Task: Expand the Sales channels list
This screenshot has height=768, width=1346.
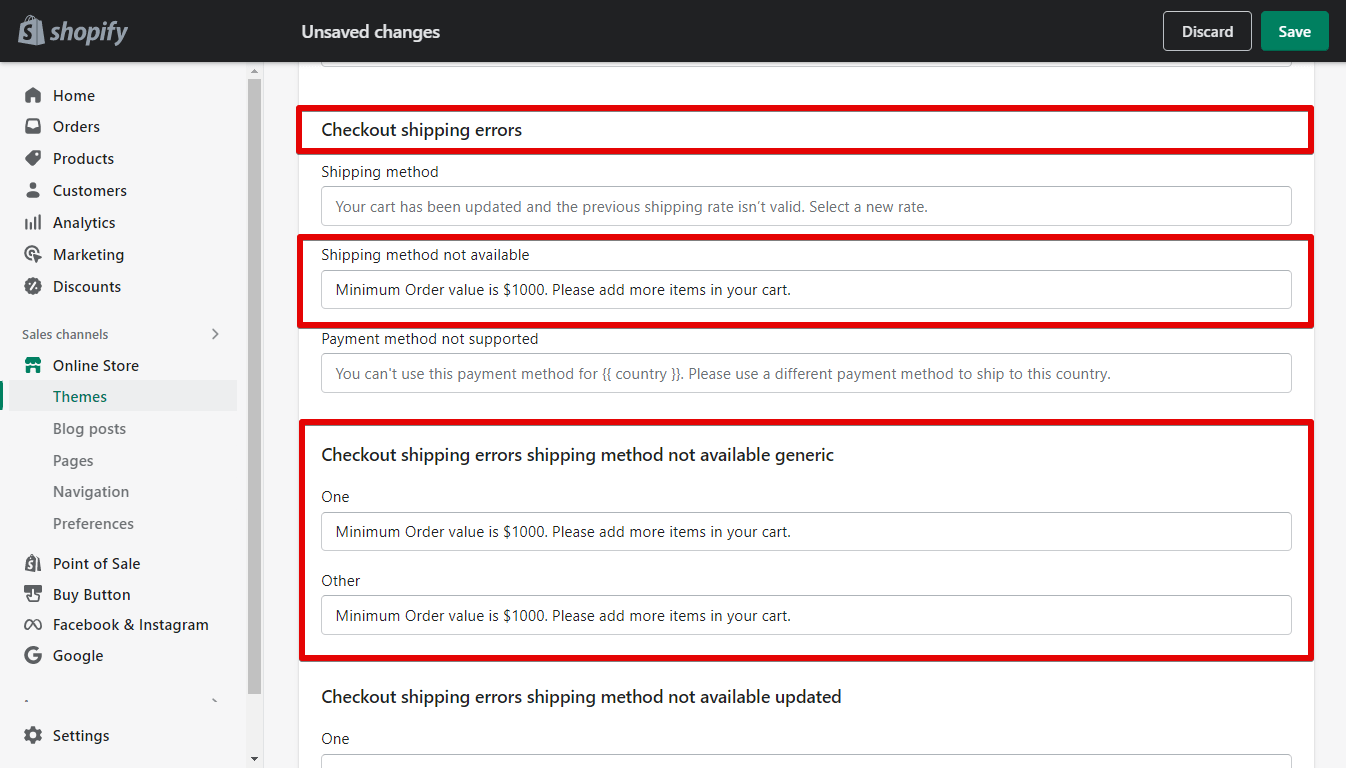Action: [x=215, y=334]
